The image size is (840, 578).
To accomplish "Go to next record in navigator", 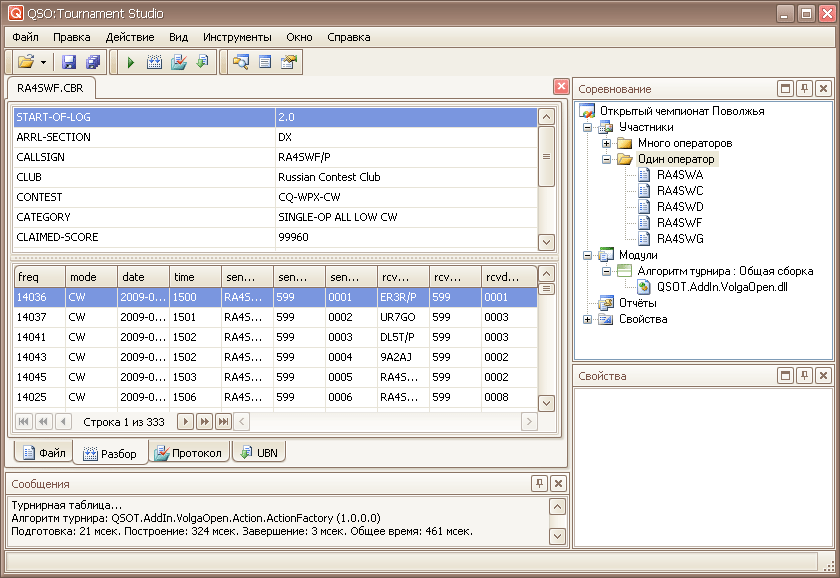I will (184, 422).
